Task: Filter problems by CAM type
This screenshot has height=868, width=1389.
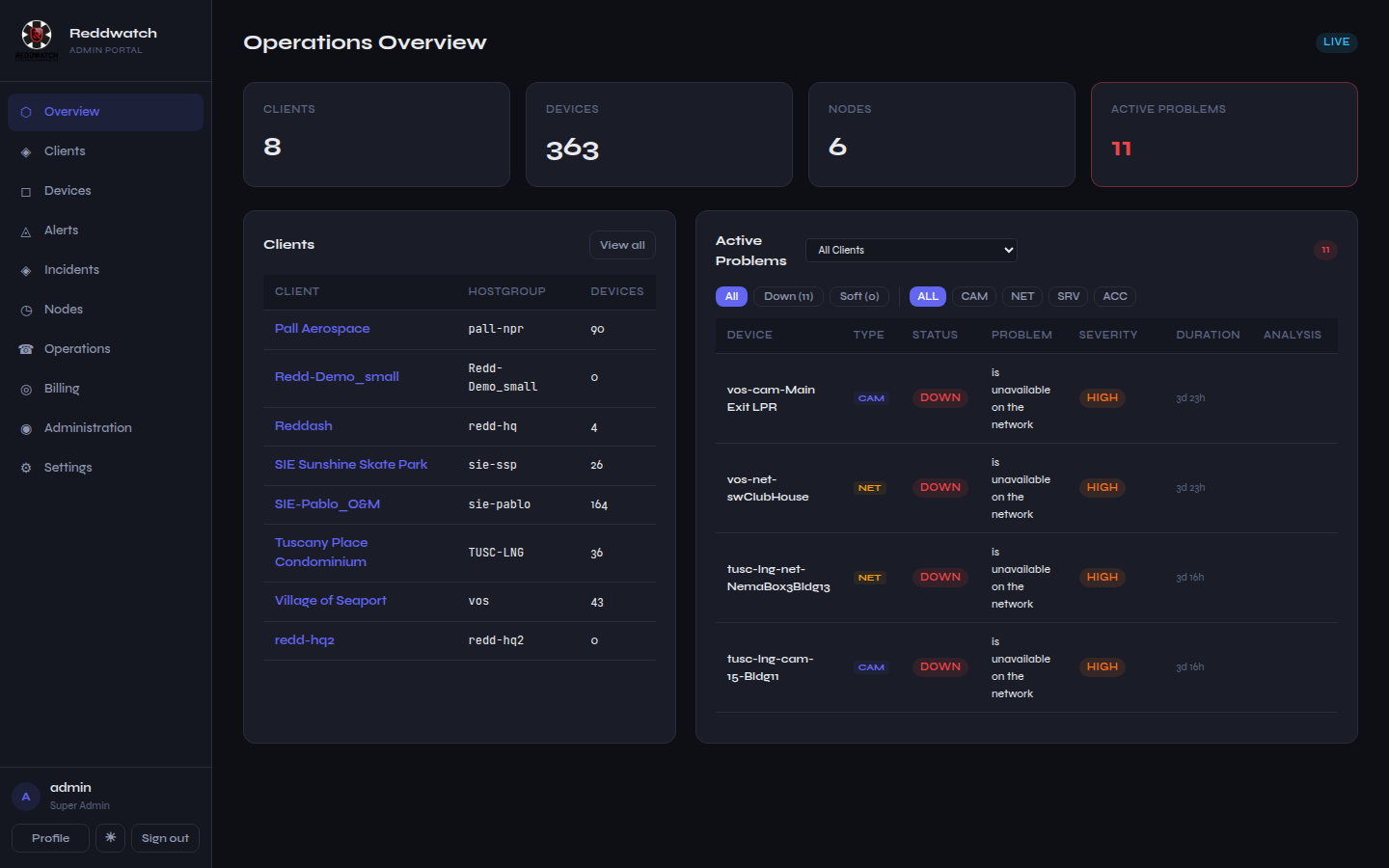Action: click(x=974, y=296)
